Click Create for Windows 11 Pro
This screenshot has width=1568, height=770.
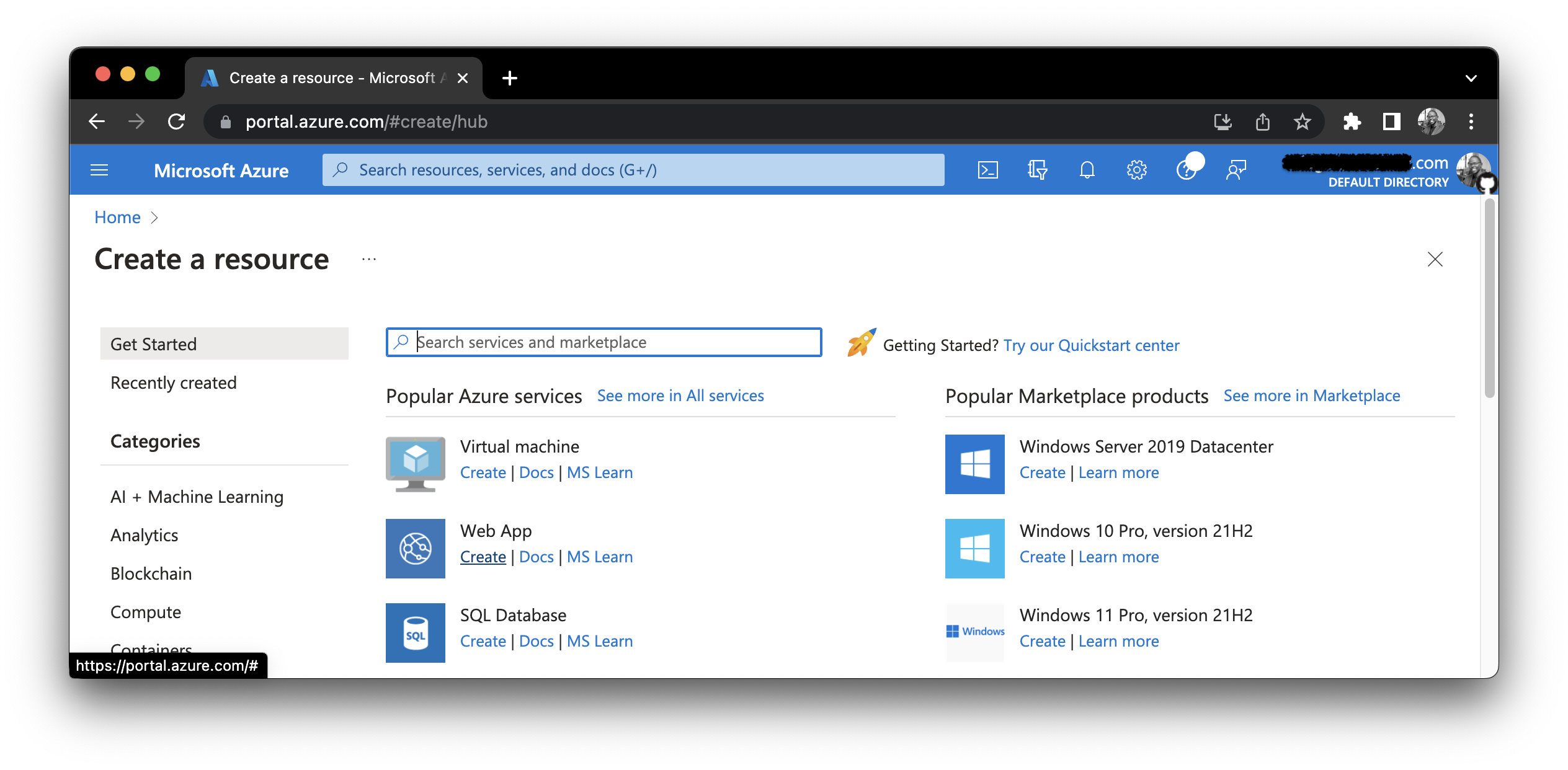[1043, 641]
